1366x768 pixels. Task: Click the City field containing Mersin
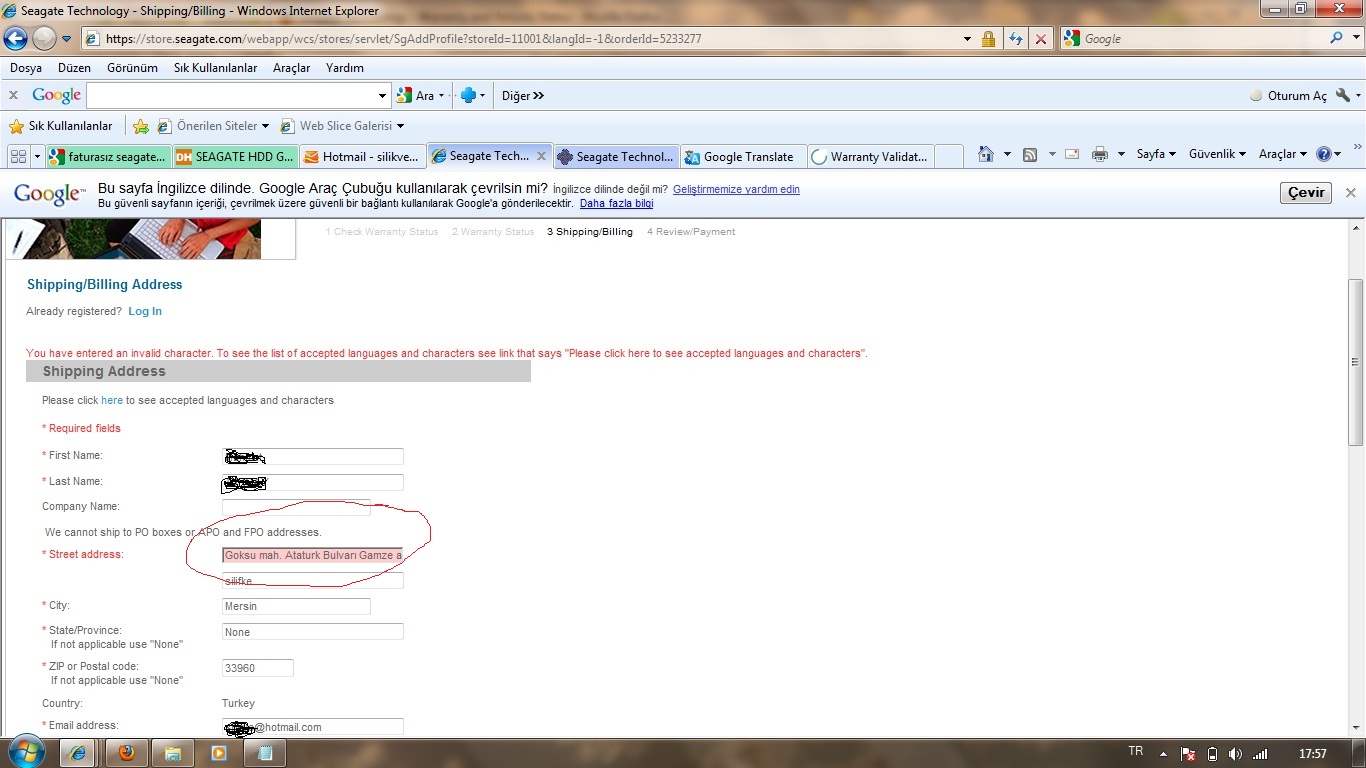(296, 606)
